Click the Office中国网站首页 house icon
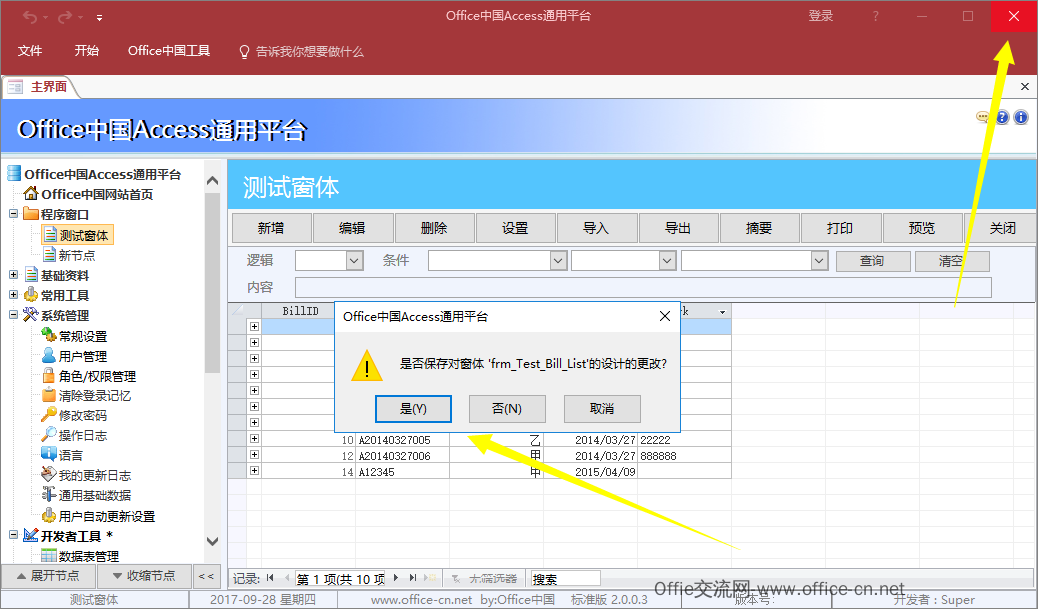Viewport: 1038px width, 609px height. (30, 193)
